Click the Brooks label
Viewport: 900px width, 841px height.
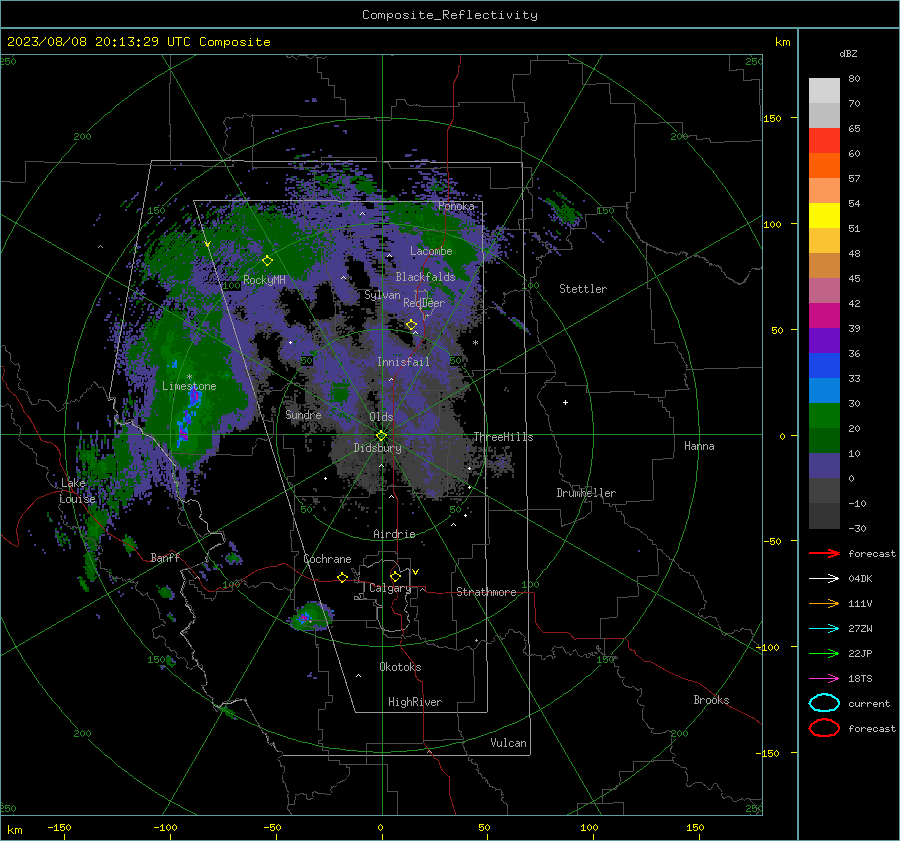(x=711, y=700)
